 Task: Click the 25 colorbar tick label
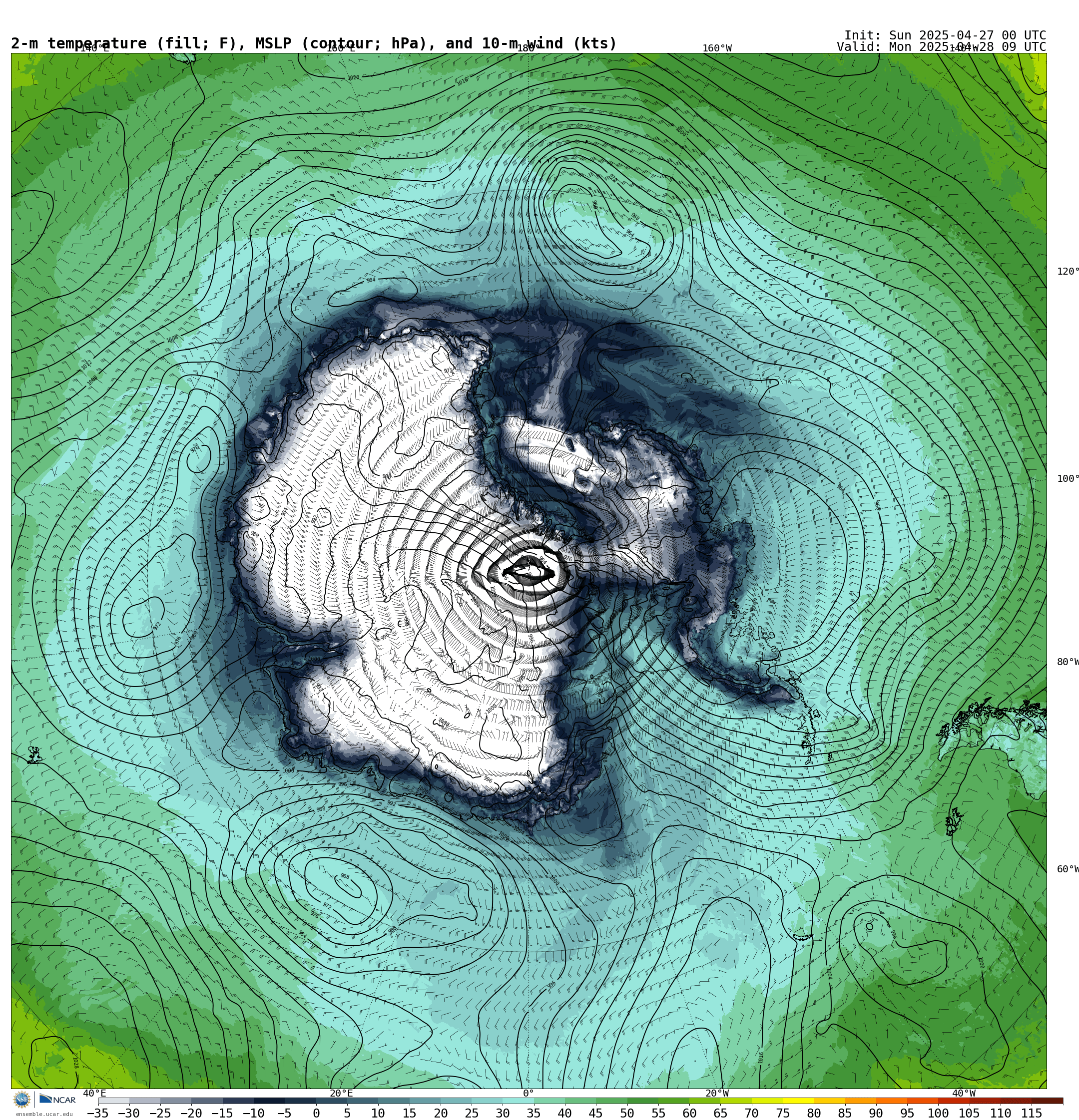coord(472,1113)
